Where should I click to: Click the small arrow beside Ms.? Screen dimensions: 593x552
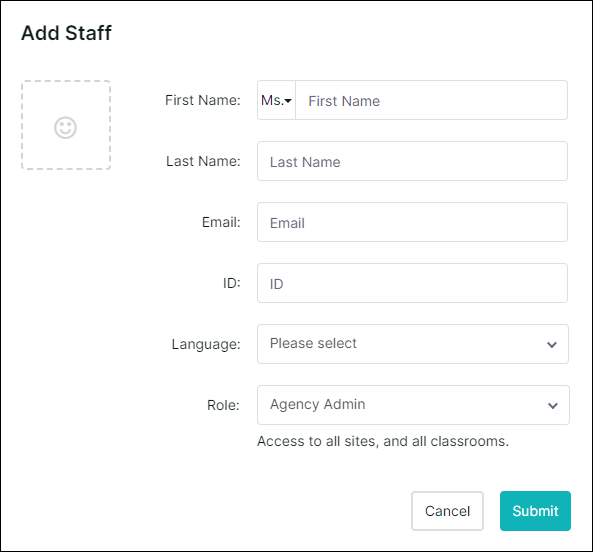point(288,101)
